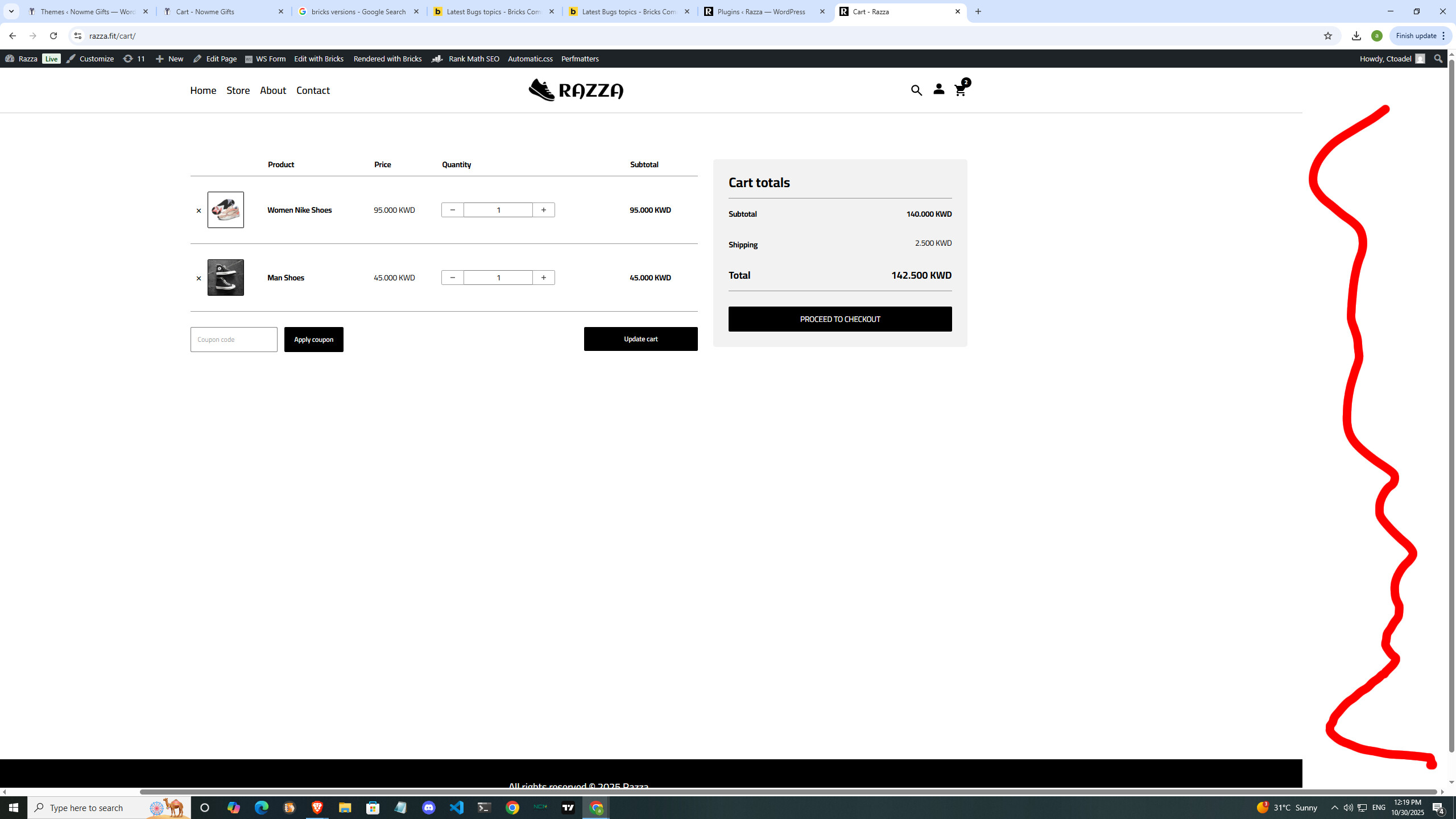This screenshot has width=1456, height=819.
Task: Decrease Man Shoes quantity
Action: pos(453,278)
